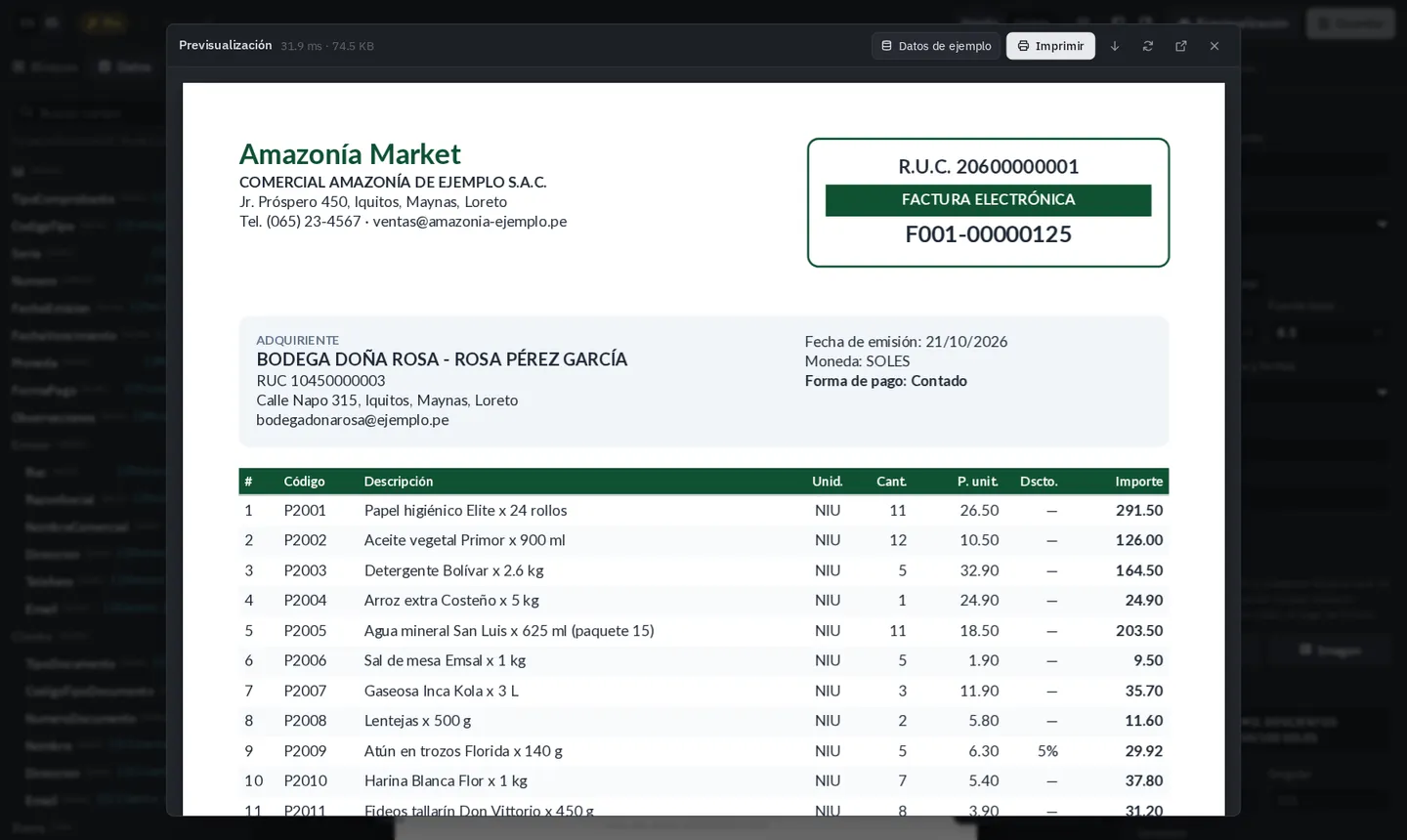Open the Datos de ejemplo option

click(936, 46)
